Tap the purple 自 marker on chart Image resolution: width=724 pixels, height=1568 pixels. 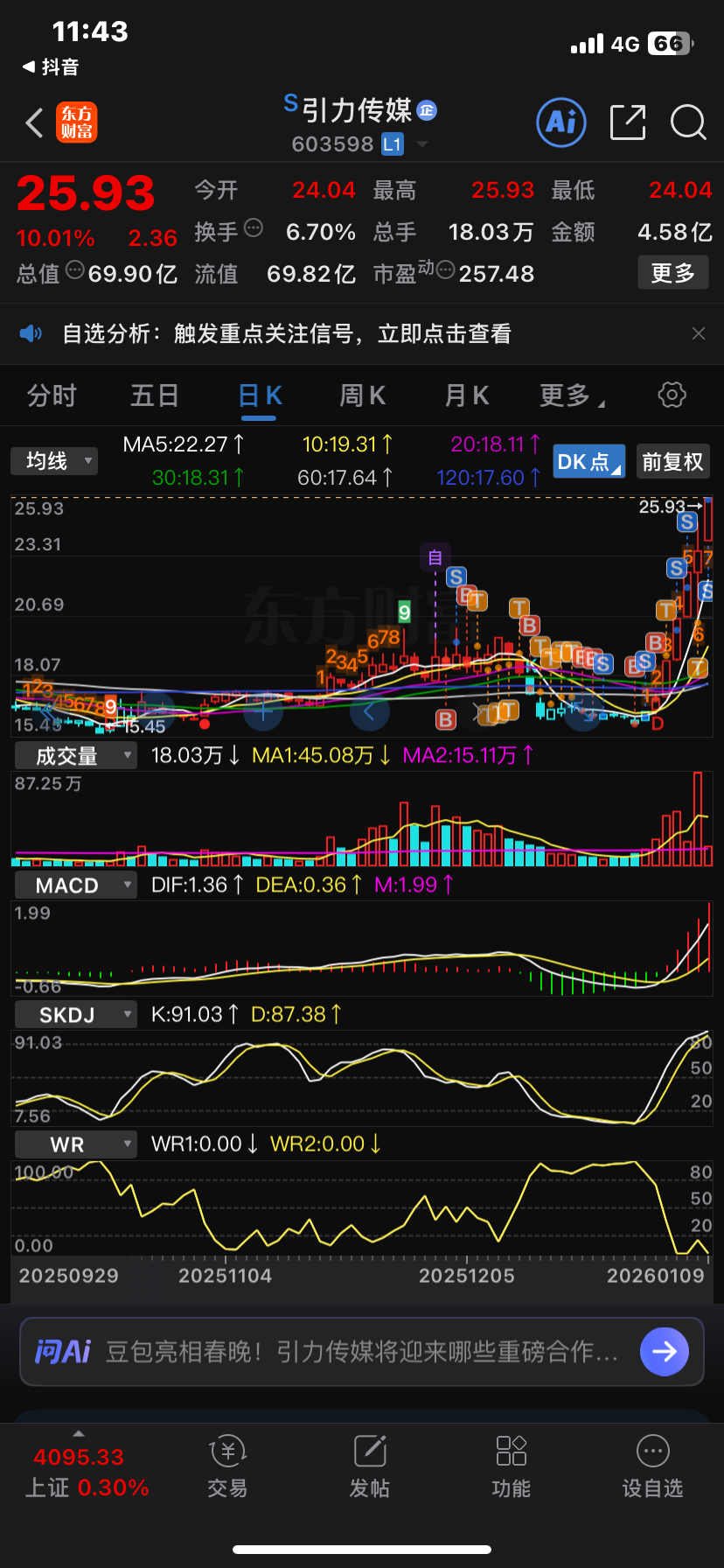[x=435, y=556]
